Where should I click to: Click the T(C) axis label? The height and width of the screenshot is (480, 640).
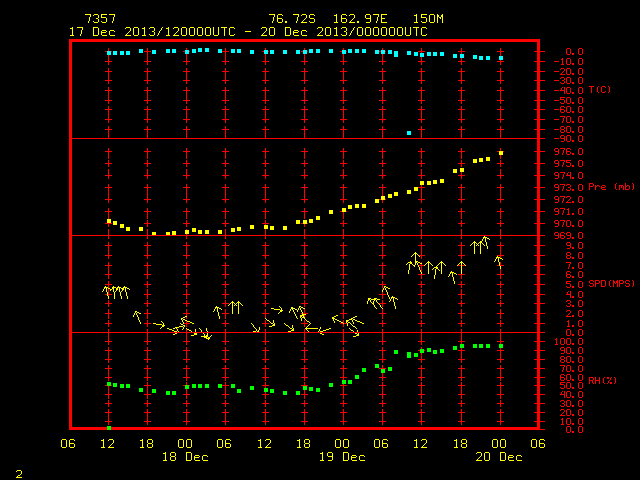tap(600, 90)
